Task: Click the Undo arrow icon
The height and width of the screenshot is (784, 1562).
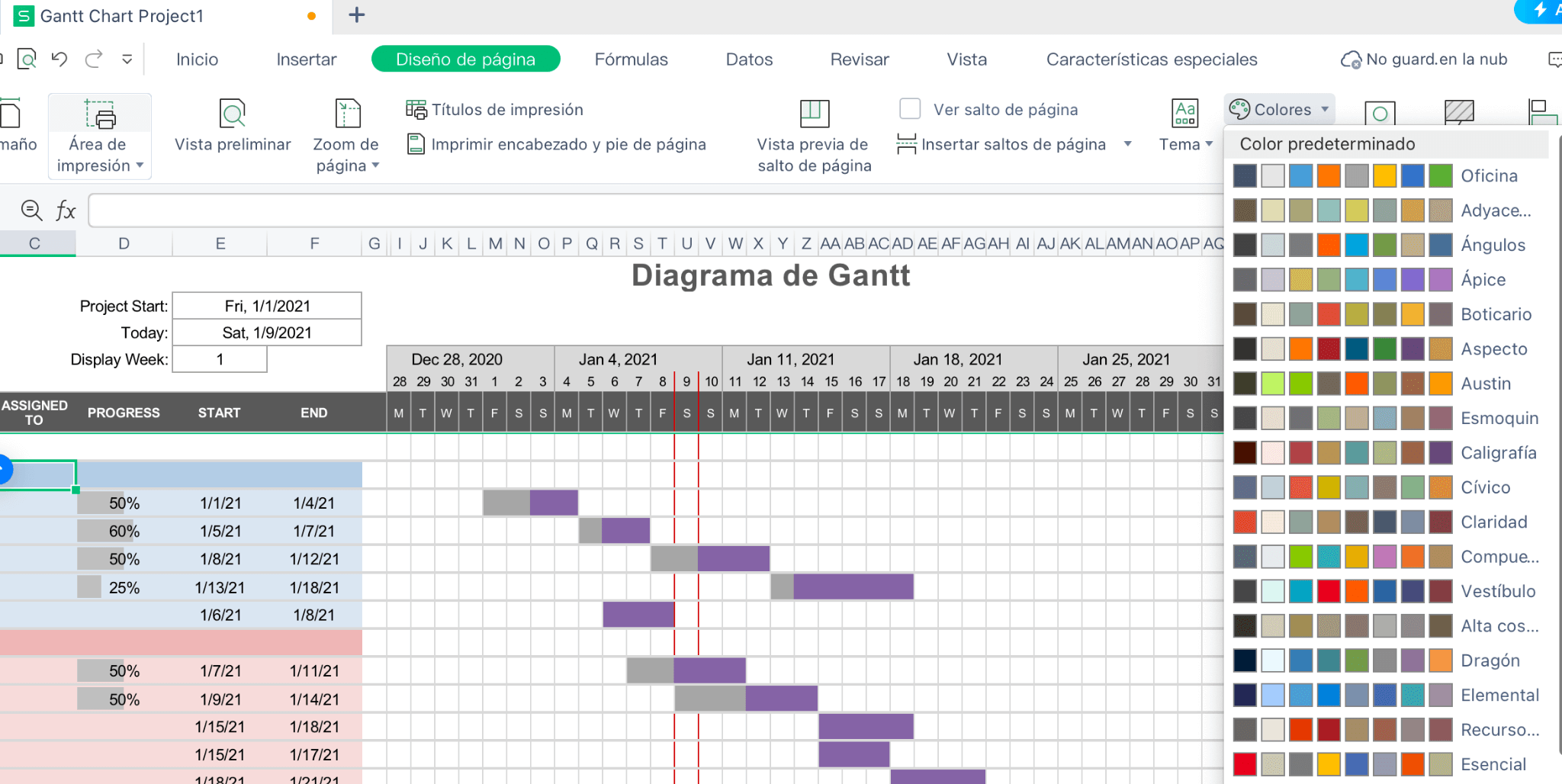Action: click(59, 58)
